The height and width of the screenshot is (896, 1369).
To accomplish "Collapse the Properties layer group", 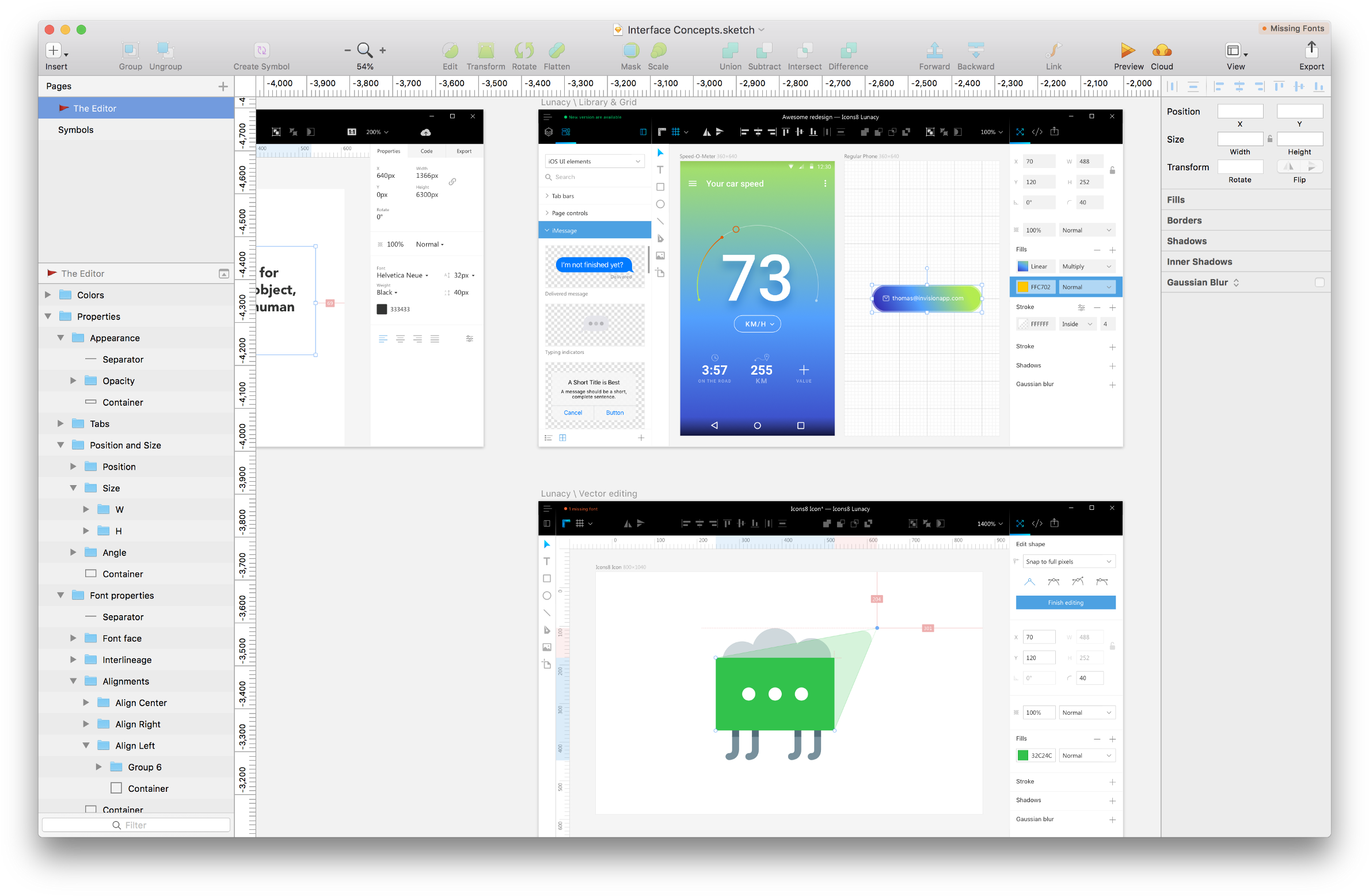I will 48,317.
